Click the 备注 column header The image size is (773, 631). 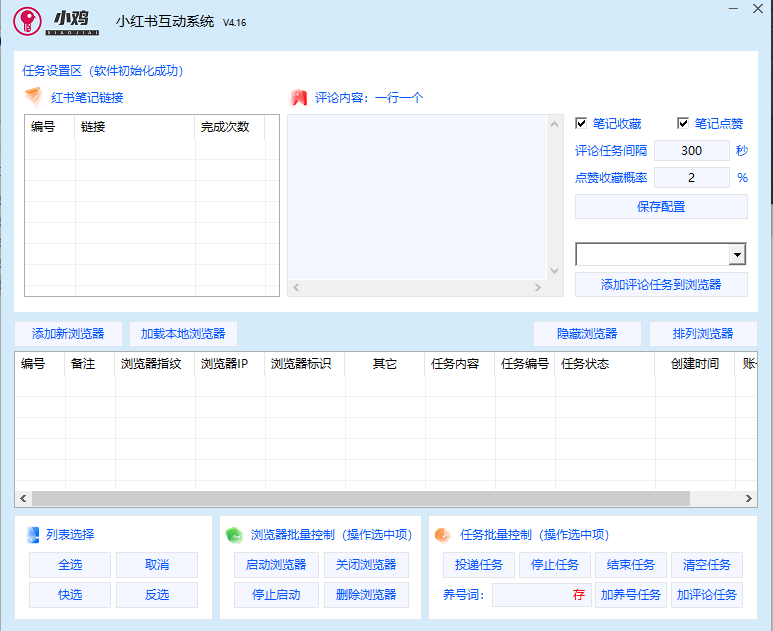click(90, 364)
